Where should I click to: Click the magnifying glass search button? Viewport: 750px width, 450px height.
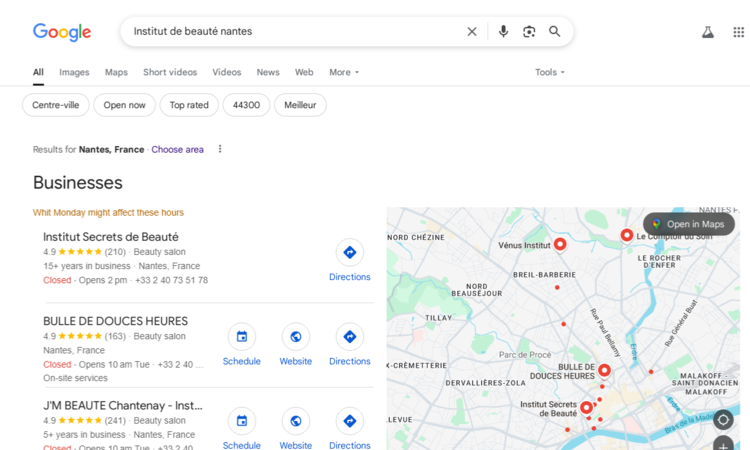555,32
